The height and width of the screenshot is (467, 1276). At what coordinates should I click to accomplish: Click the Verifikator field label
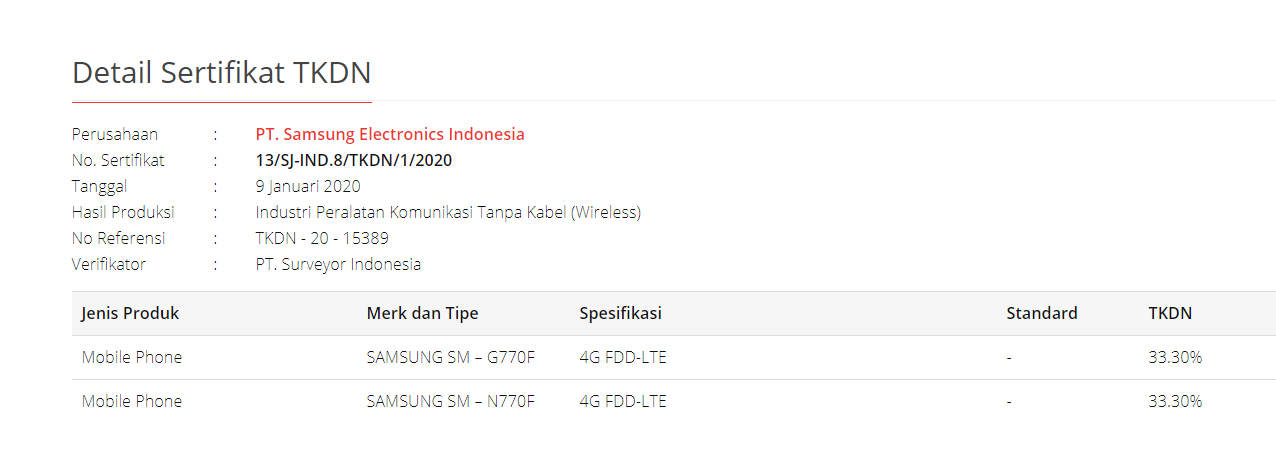tap(109, 264)
